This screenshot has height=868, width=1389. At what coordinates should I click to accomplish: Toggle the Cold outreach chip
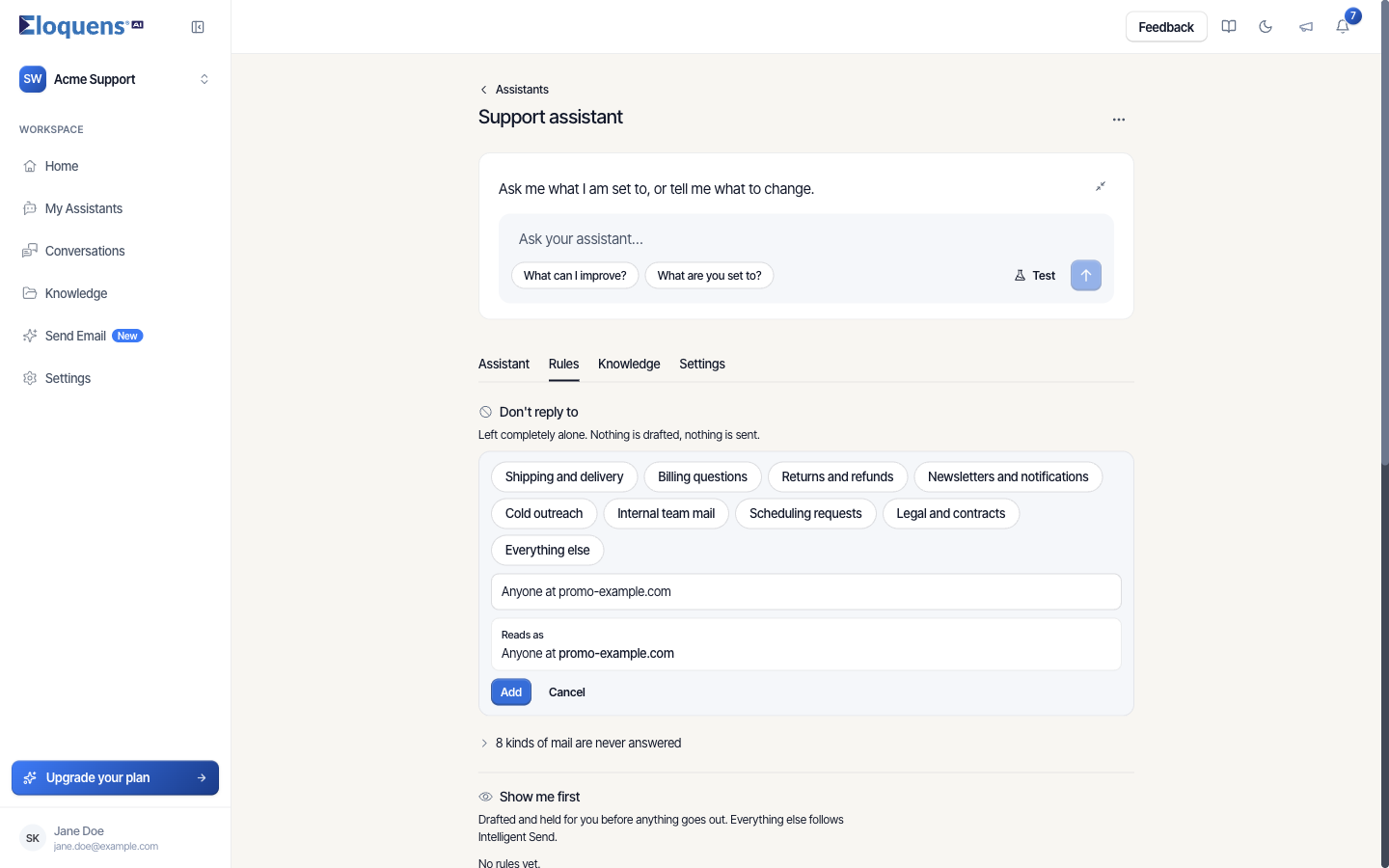coord(544,513)
